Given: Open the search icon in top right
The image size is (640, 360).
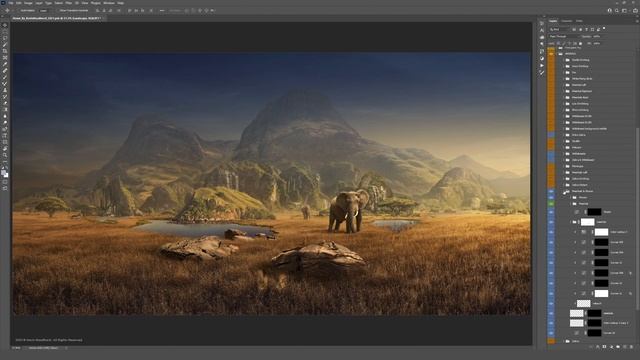Looking at the screenshot, I should [617, 11].
